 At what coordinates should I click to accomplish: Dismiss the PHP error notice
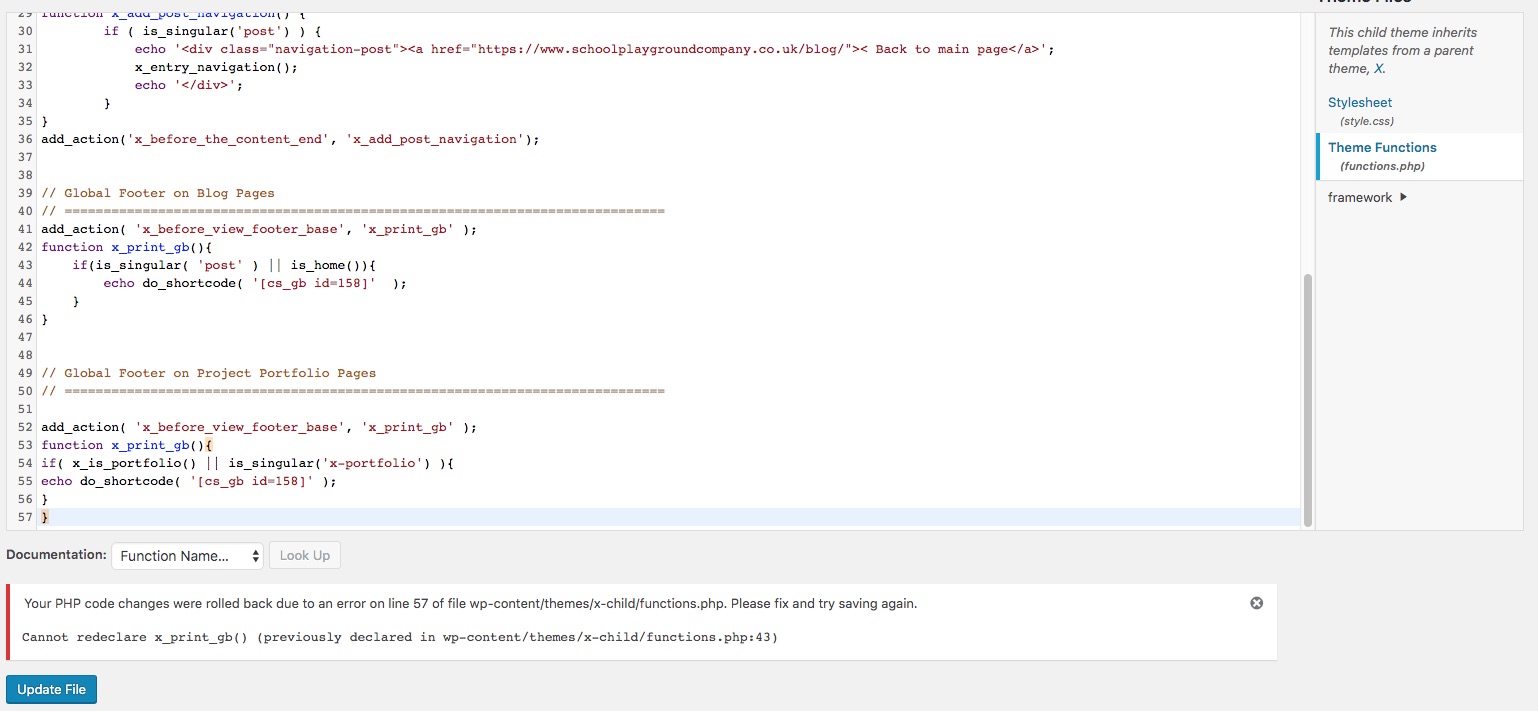click(x=1257, y=603)
